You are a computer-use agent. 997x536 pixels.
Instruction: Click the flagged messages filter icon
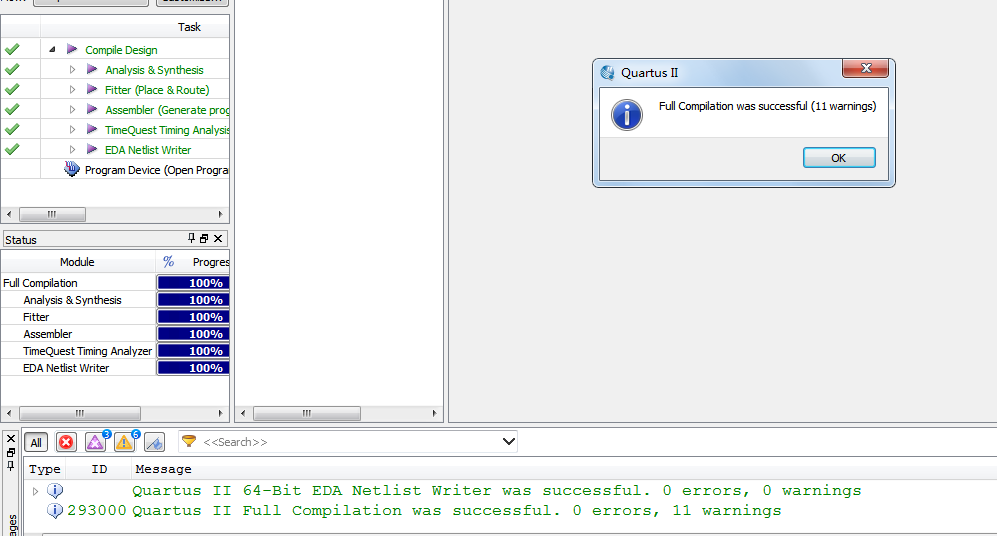tap(155, 442)
